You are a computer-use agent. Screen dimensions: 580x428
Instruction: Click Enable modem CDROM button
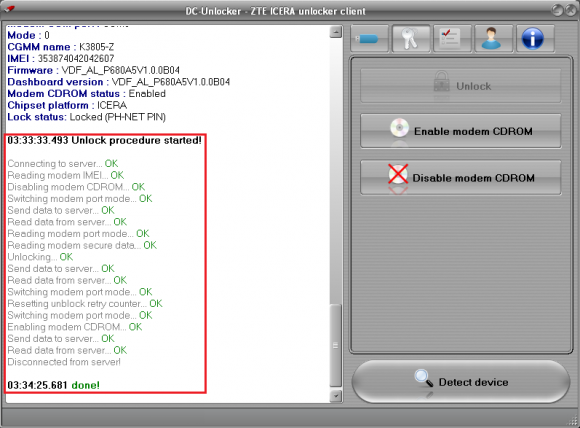pos(461,131)
